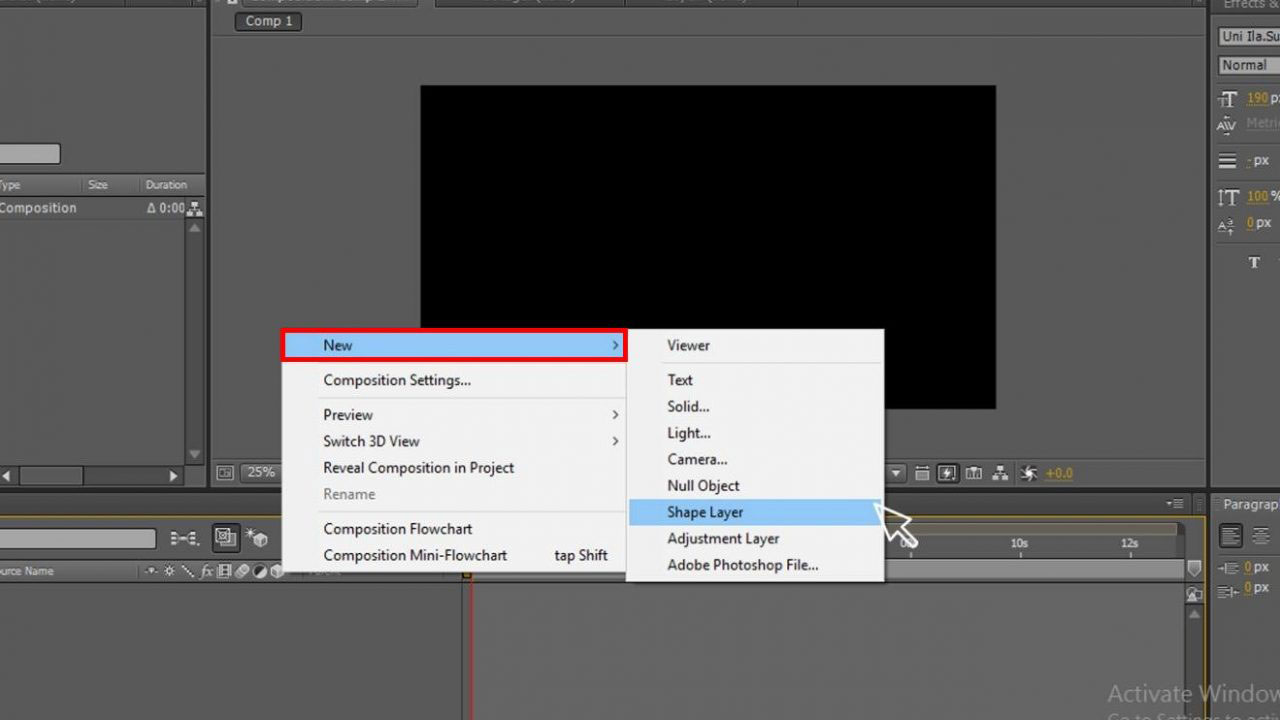Select left justify in the Paragraph panel
Viewport: 1280px width, 720px height.
click(x=1232, y=535)
